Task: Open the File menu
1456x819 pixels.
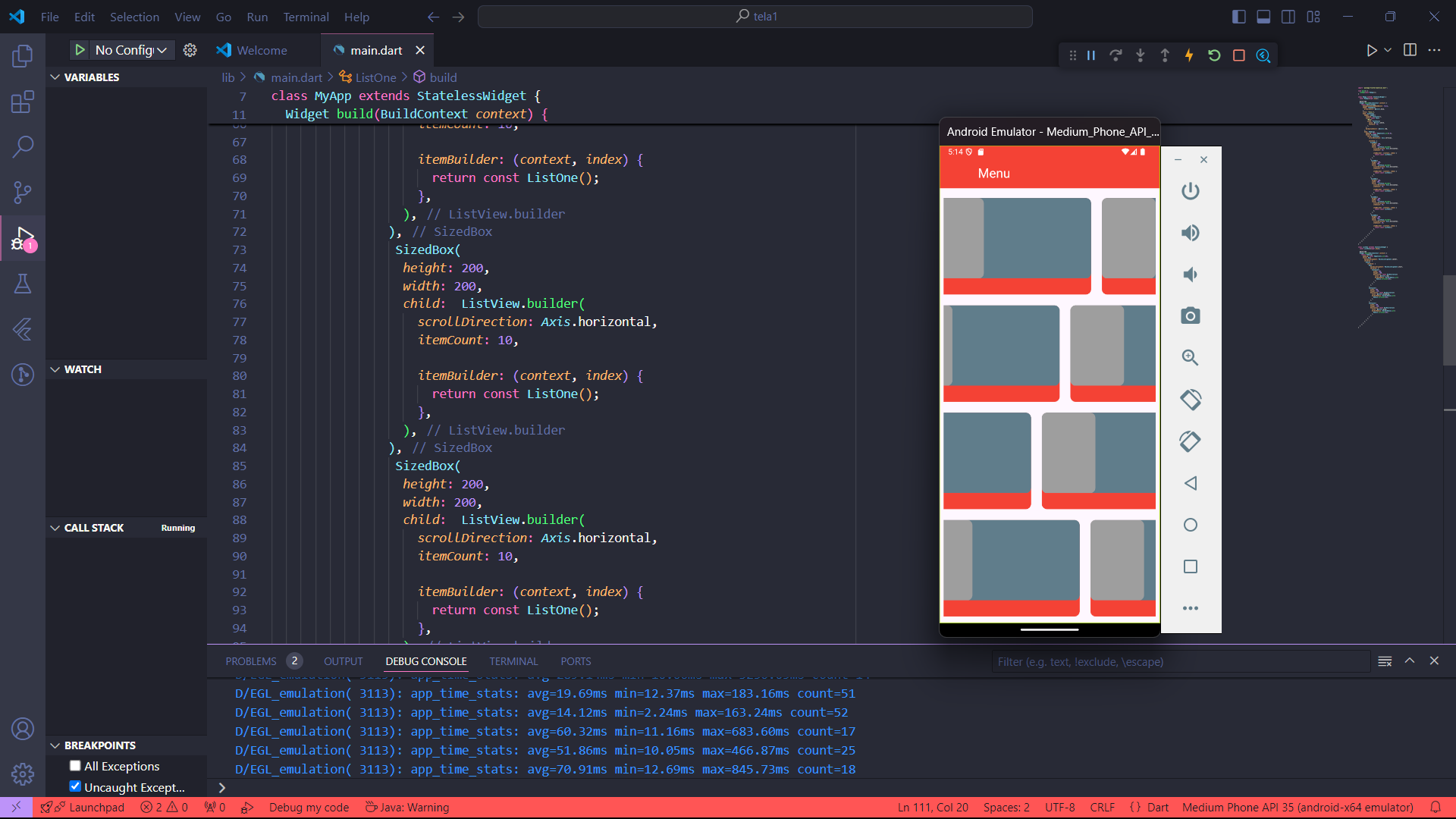Action: 49,17
